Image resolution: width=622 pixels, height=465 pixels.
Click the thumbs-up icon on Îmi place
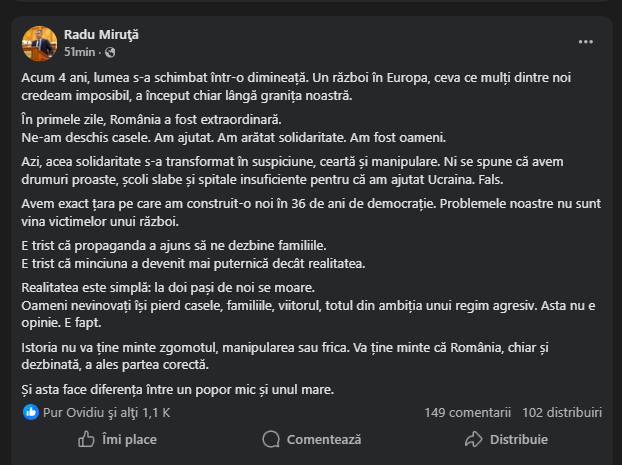(86, 439)
